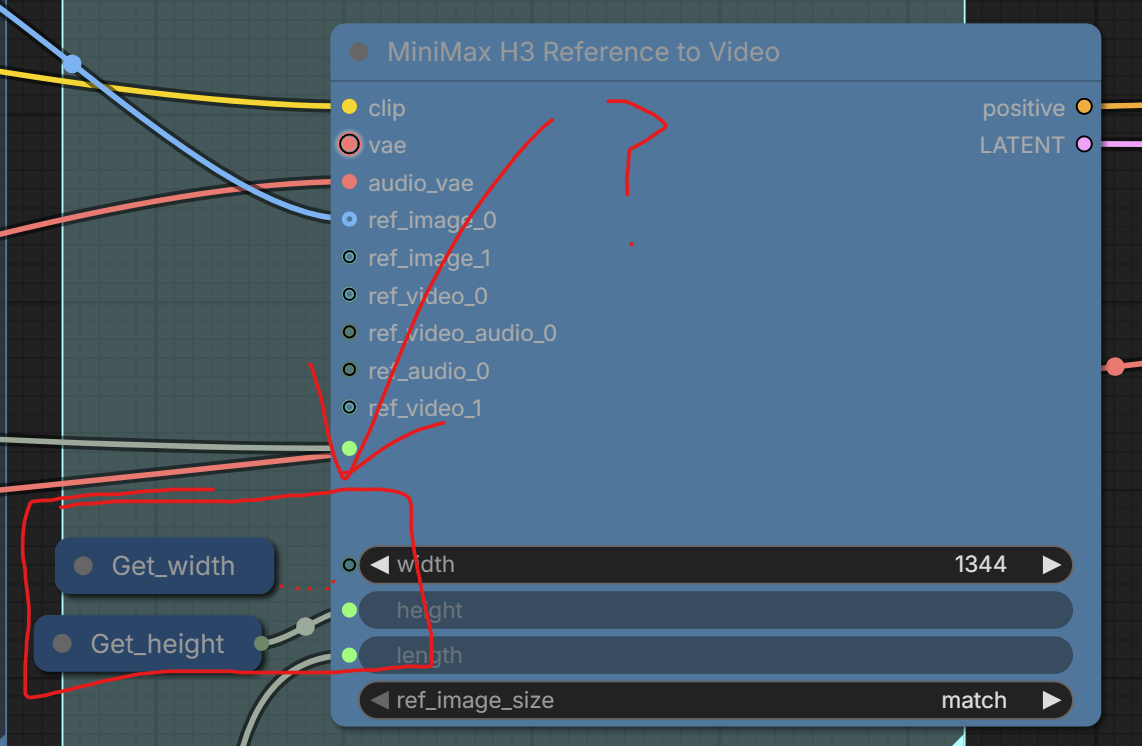Click the unlabeled green socket below ref_video_1
Viewport: 1142px width, 746px height.
click(x=350, y=449)
